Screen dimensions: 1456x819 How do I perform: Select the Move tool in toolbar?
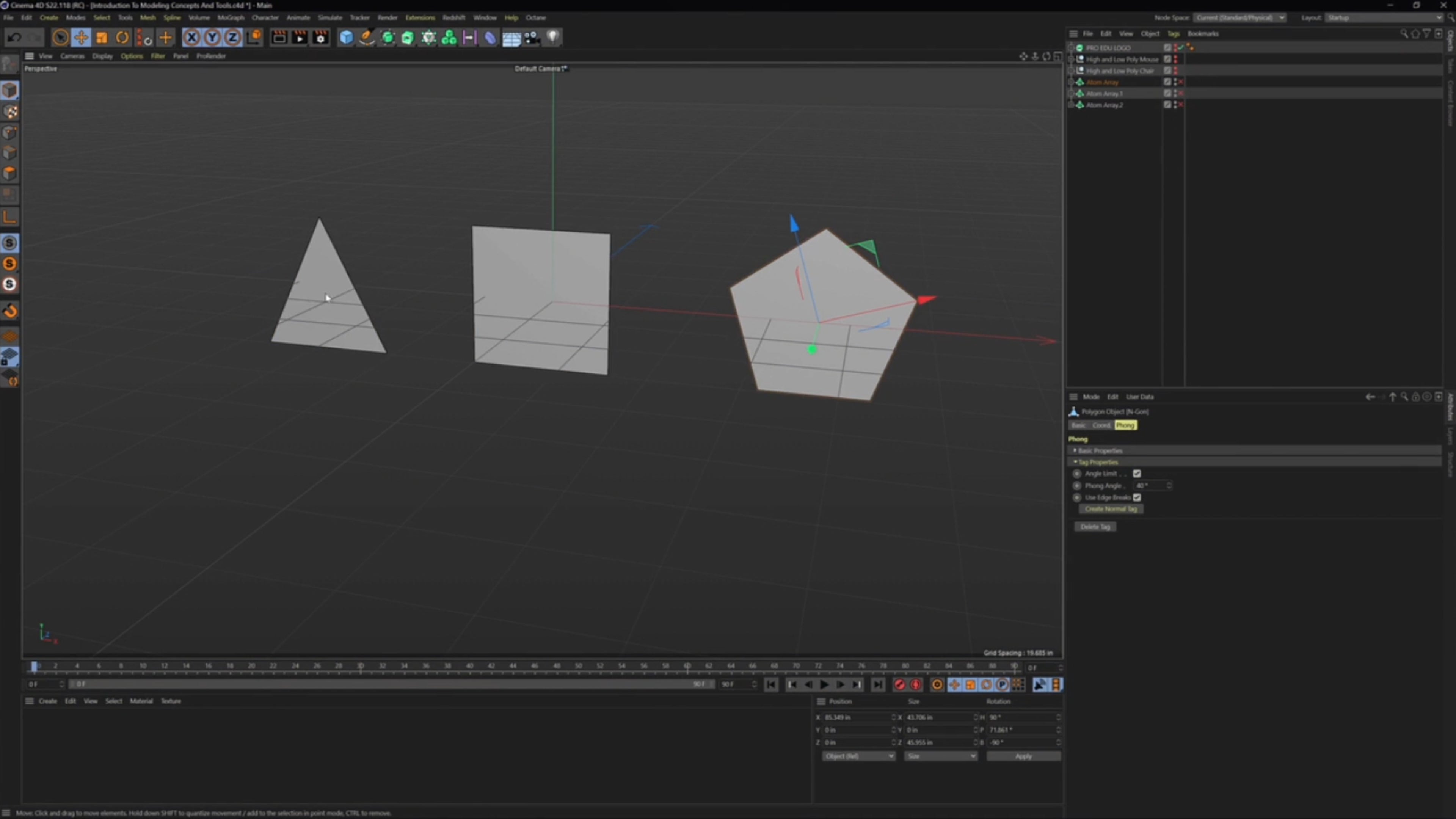(x=81, y=38)
